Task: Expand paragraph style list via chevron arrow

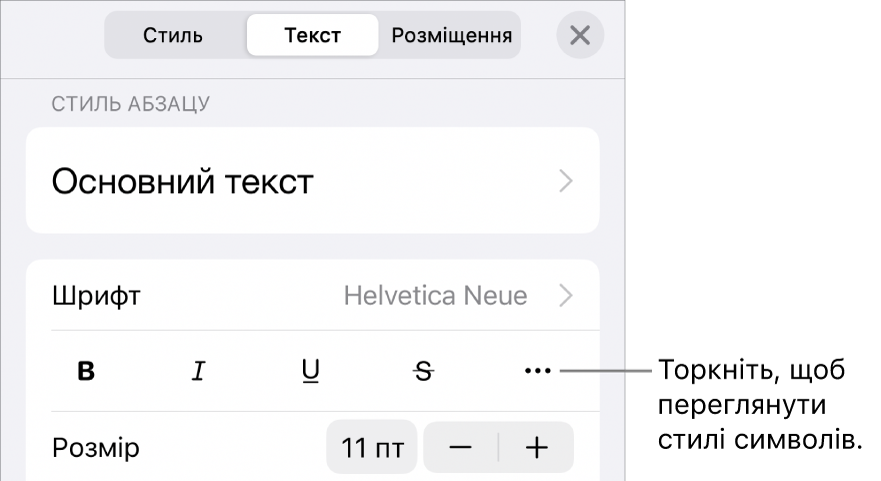Action: [x=566, y=181]
